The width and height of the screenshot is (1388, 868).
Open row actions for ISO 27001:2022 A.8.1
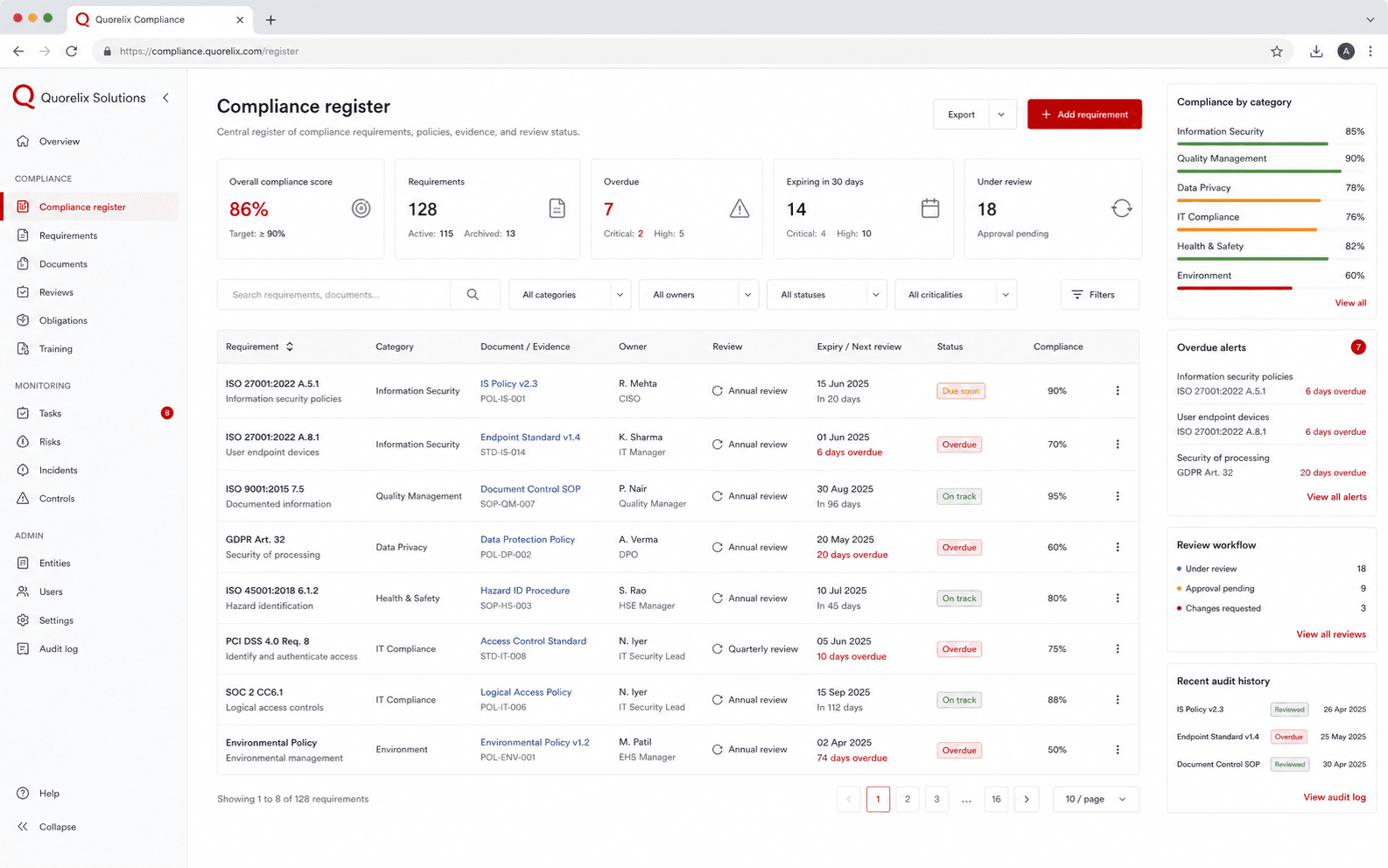point(1118,444)
